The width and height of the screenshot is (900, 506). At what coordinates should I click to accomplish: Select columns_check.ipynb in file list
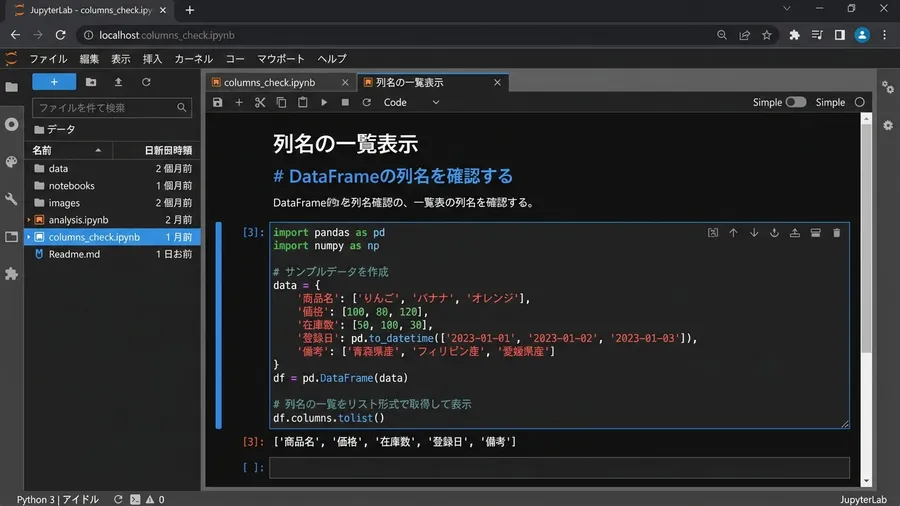pyautogui.click(x=112, y=237)
